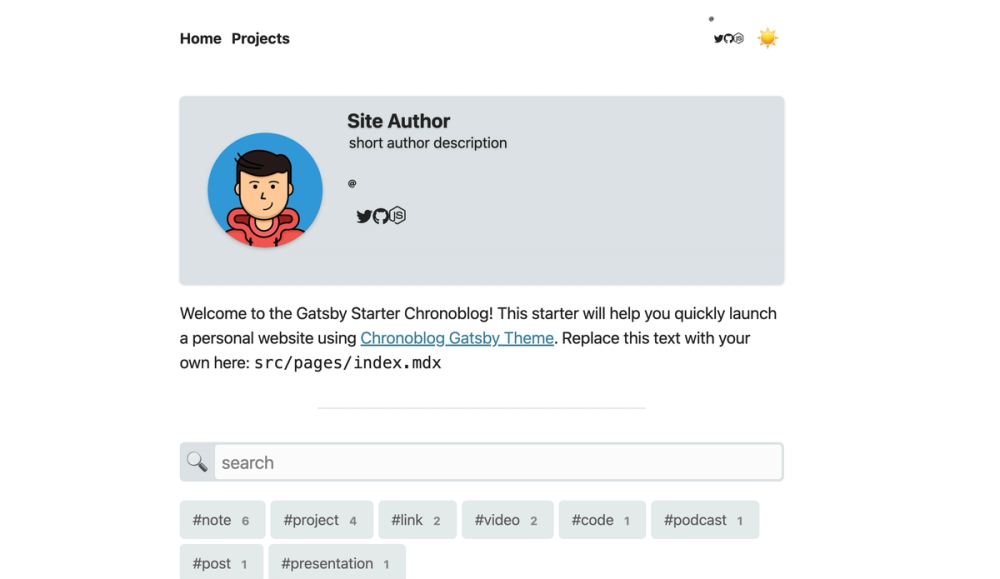The height and width of the screenshot is (579, 1000).
Task: Toggle the sun light/dark theme switch
Action: [x=767, y=38]
